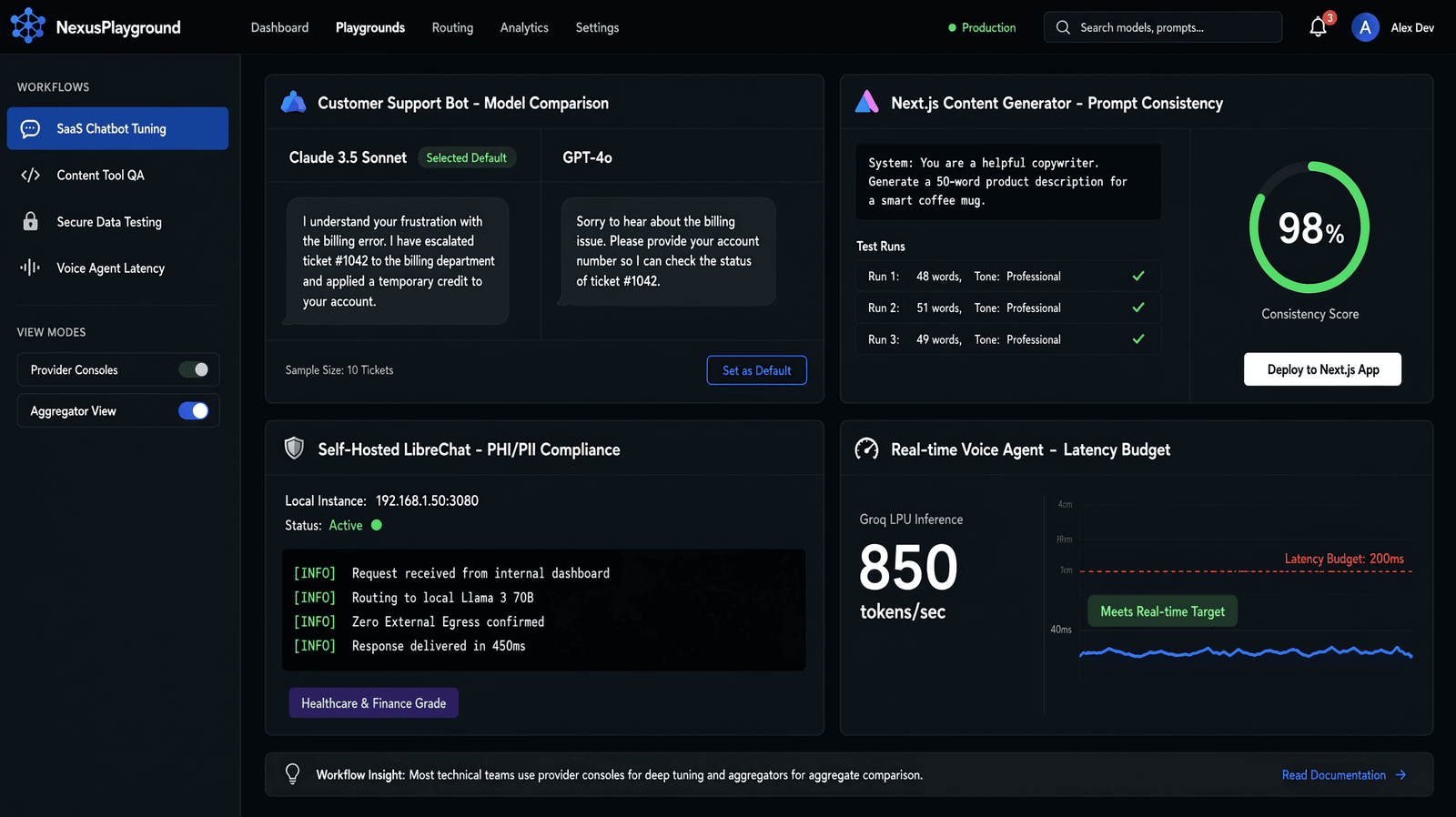Click the LibreChat shield icon

click(294, 448)
